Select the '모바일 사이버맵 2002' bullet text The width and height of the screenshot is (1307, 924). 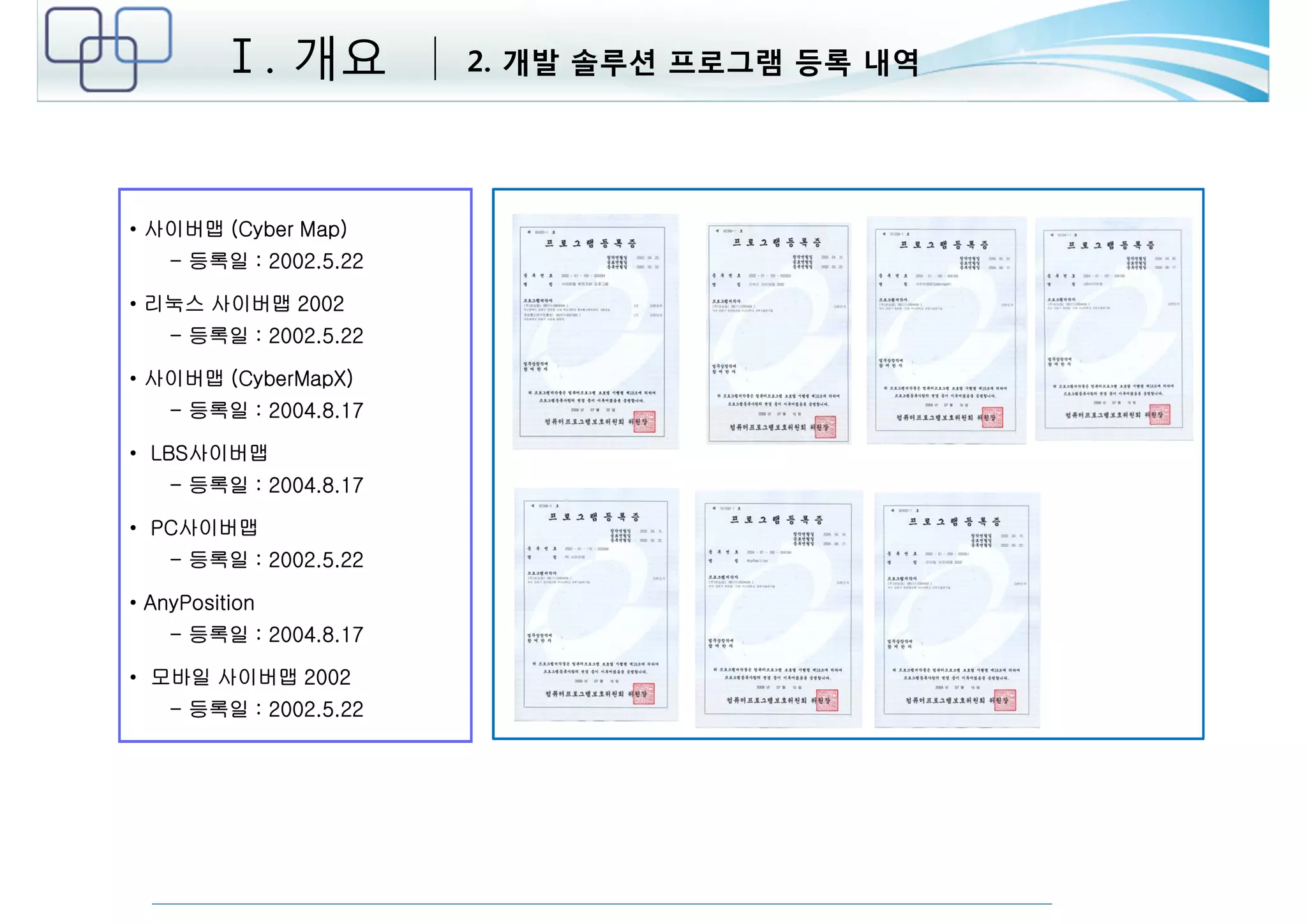pyautogui.click(x=251, y=677)
